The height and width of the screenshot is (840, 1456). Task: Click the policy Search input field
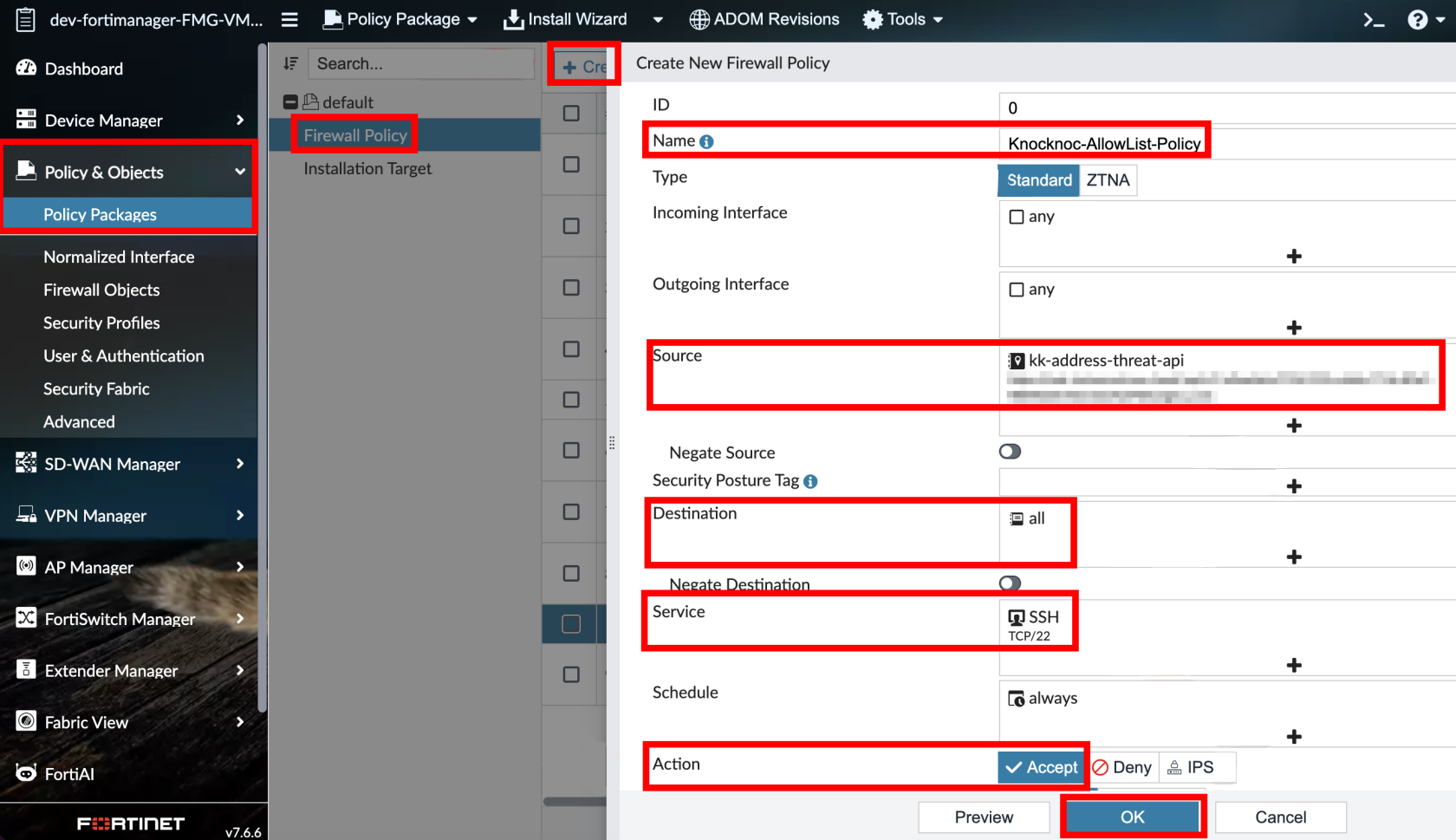point(421,63)
